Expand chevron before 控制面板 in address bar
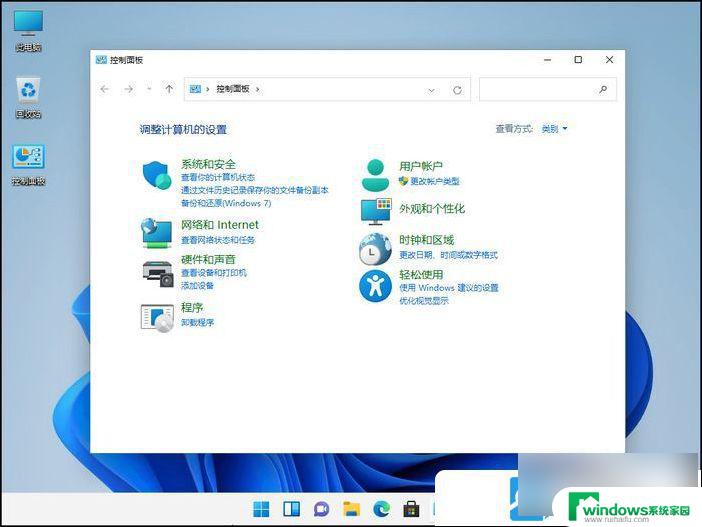The width and height of the screenshot is (702, 527). point(208,89)
